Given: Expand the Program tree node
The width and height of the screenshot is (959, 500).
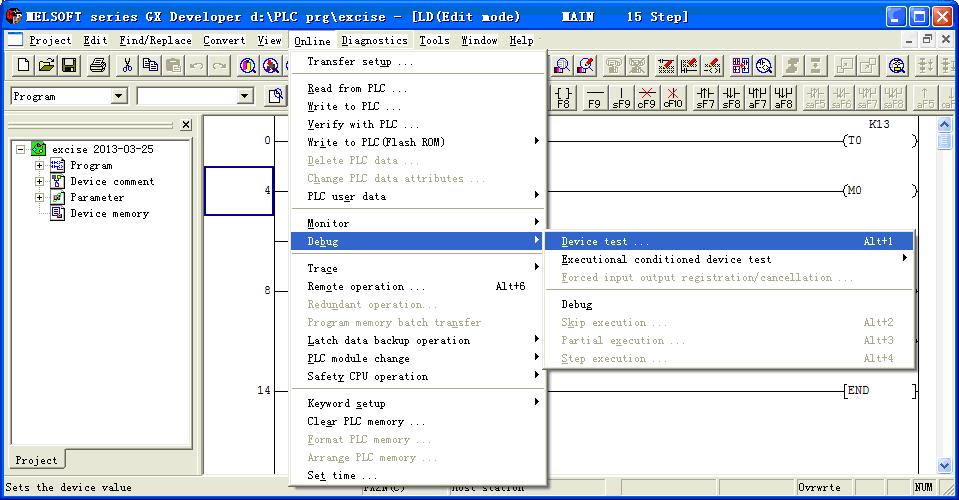Looking at the screenshot, I should click(40, 166).
